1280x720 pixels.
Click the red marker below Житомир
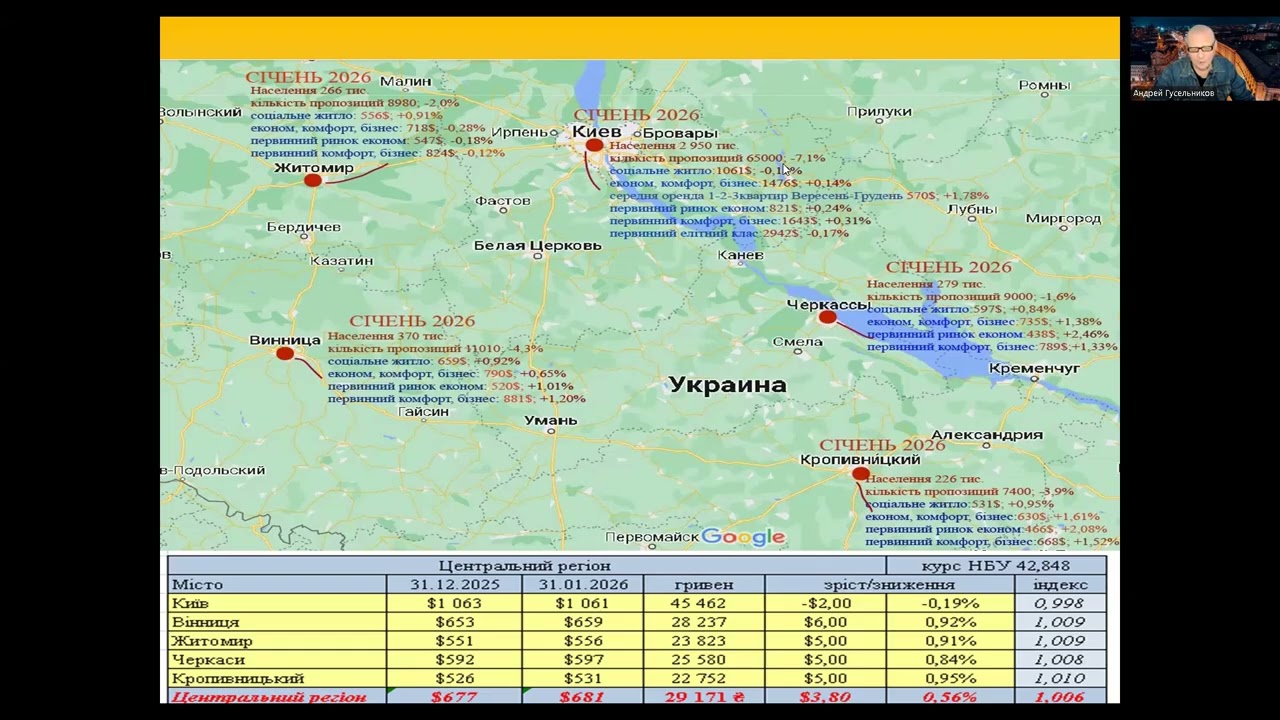coord(313,180)
